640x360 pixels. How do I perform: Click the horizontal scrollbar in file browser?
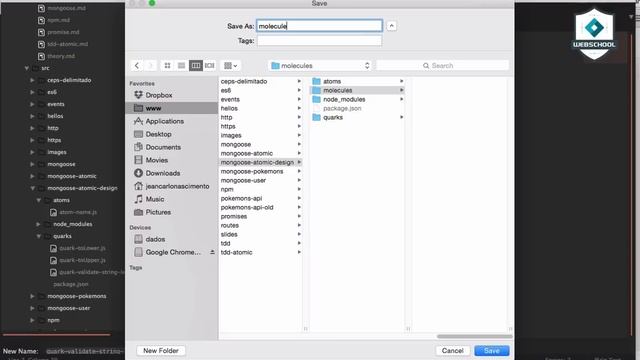coord(474,336)
